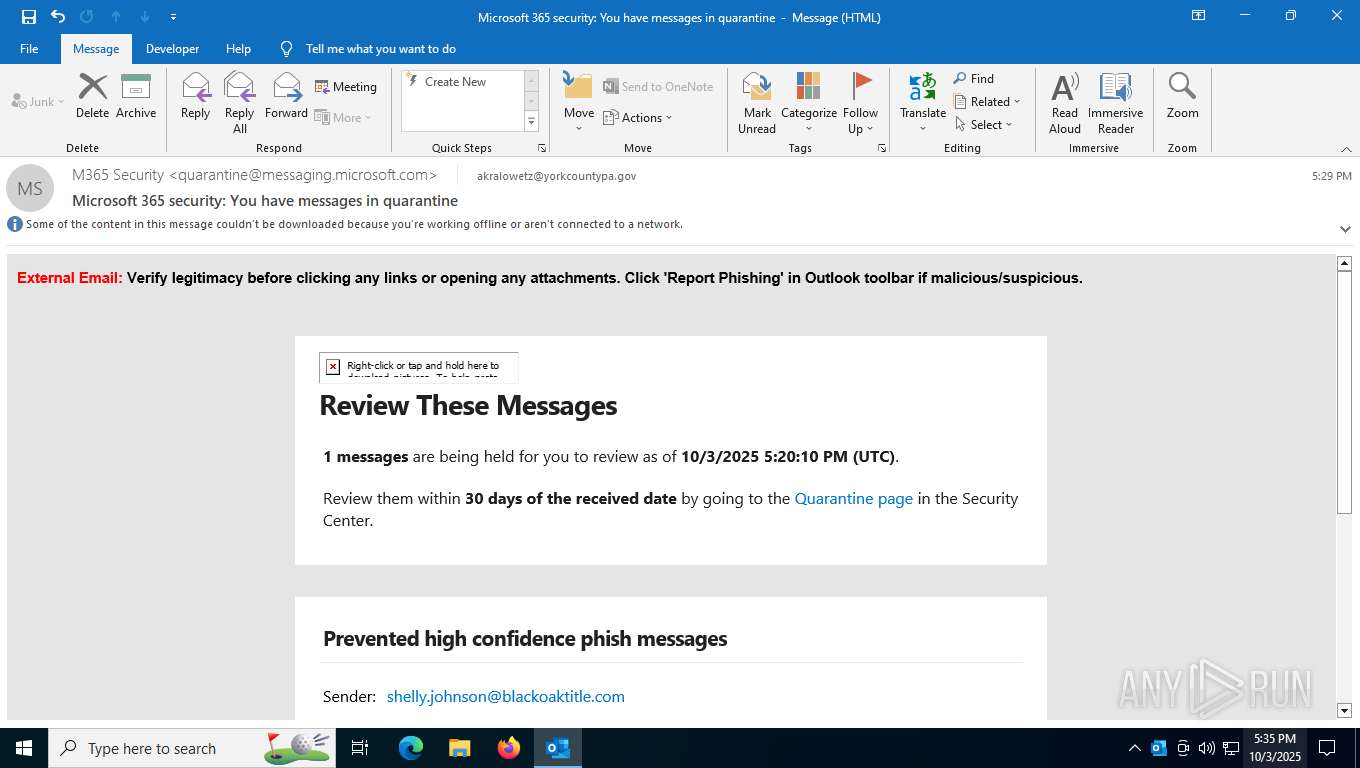Image resolution: width=1360 pixels, height=768 pixels.
Task: Launch Immersive Reader
Action: tap(1115, 103)
